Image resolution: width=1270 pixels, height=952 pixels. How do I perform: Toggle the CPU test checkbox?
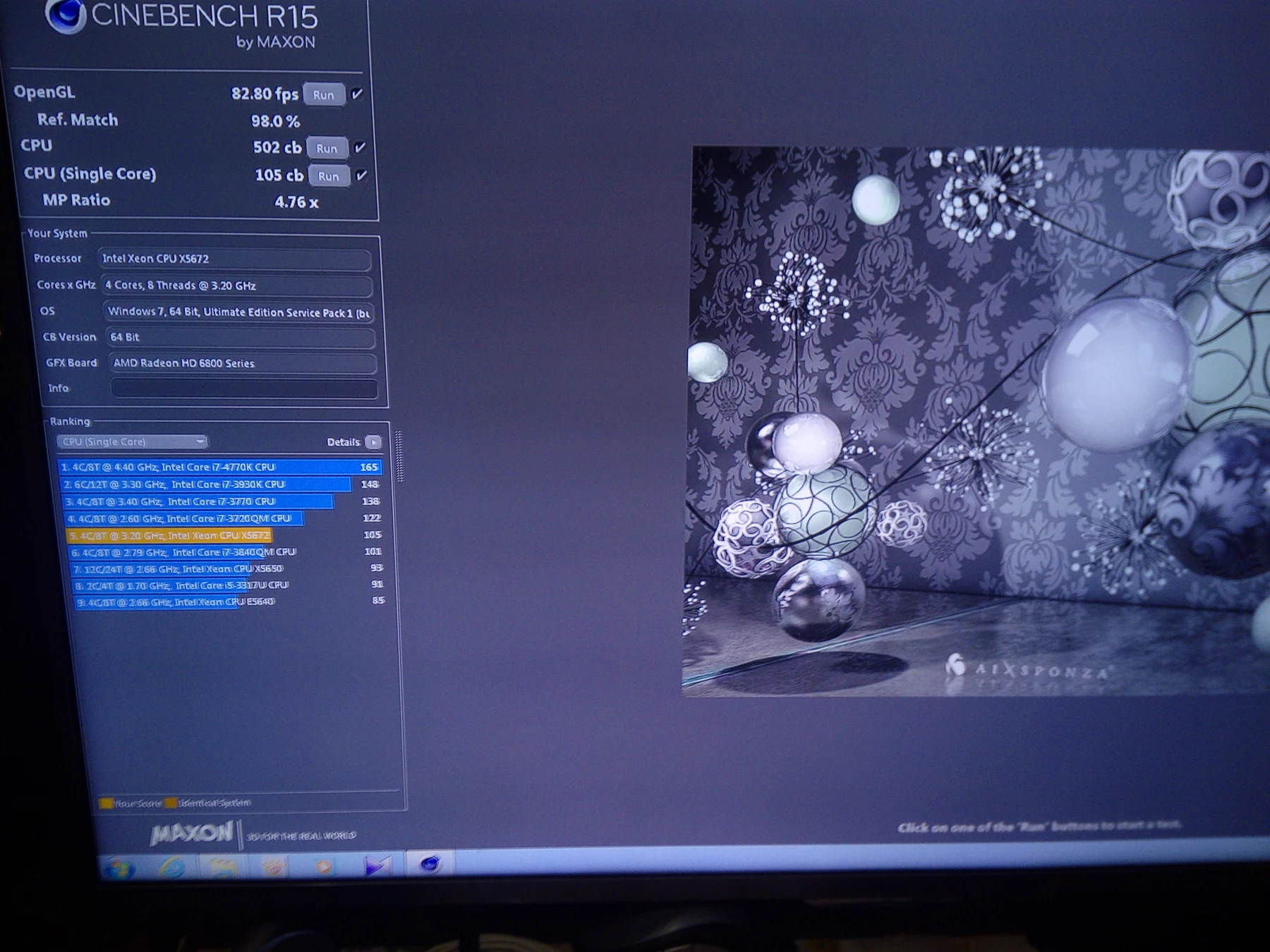pos(360,147)
